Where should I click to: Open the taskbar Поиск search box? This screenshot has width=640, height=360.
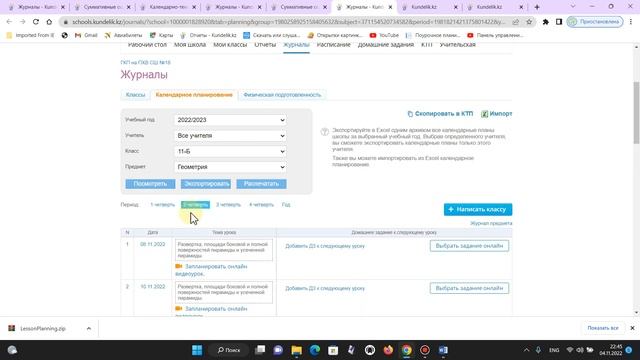[x=229, y=350]
